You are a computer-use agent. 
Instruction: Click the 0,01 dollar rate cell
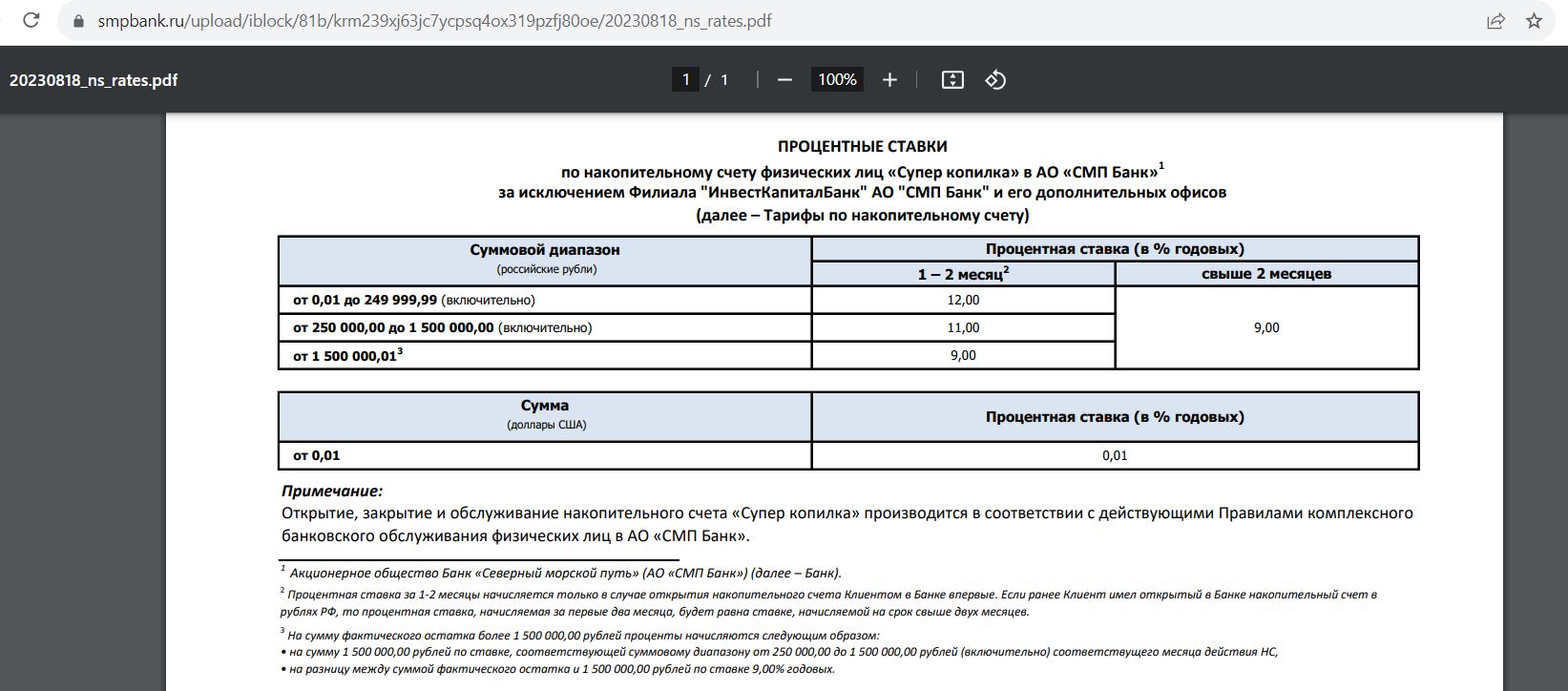[x=1115, y=455]
